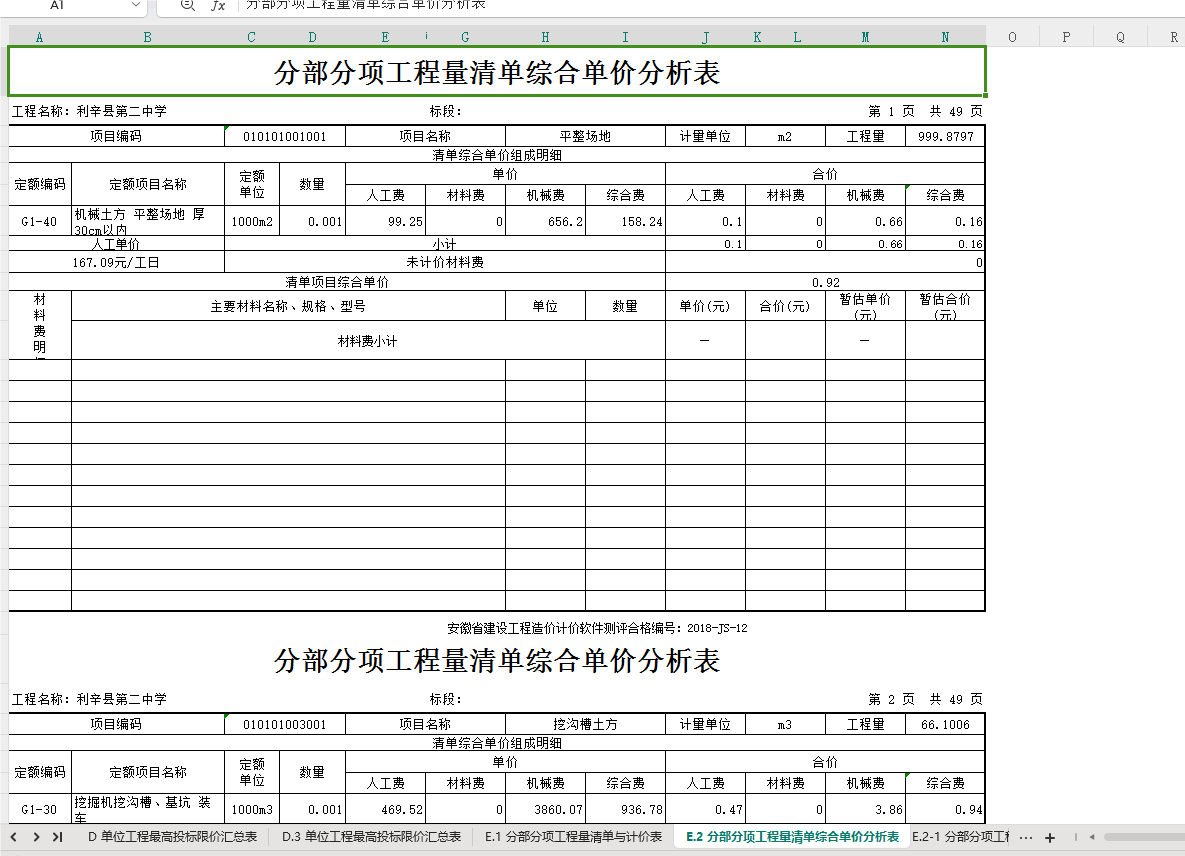
Task: Go to next sheet with right arrow
Action: (x=36, y=837)
